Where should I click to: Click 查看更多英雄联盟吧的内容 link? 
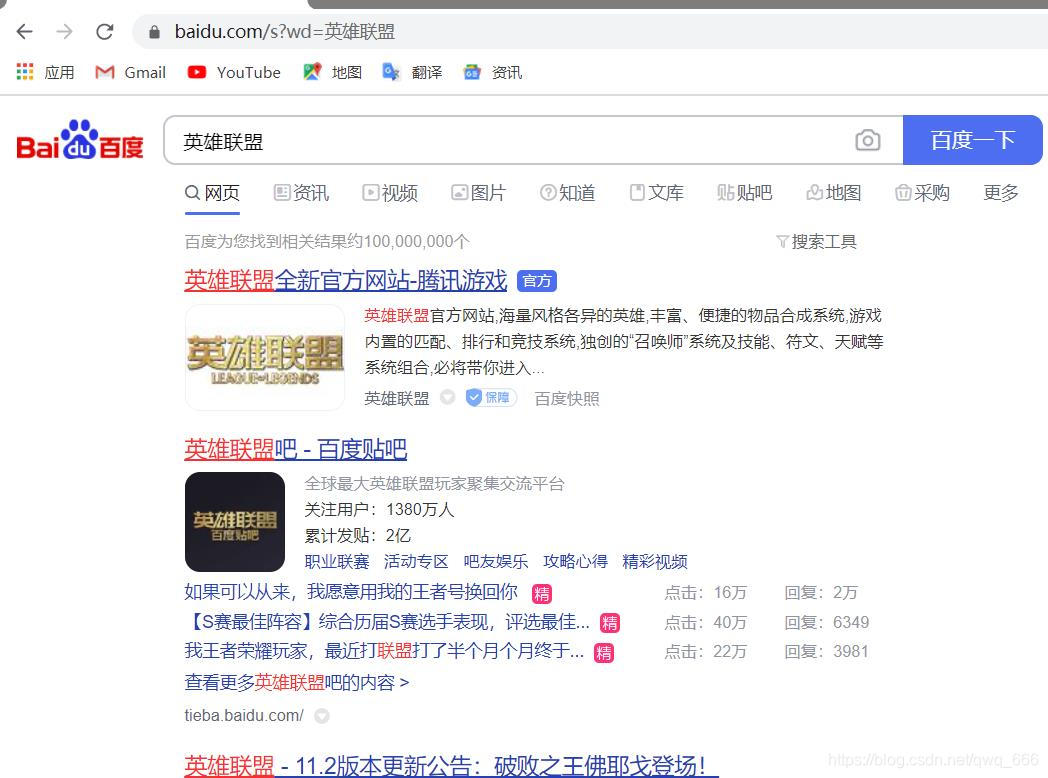click(x=297, y=682)
